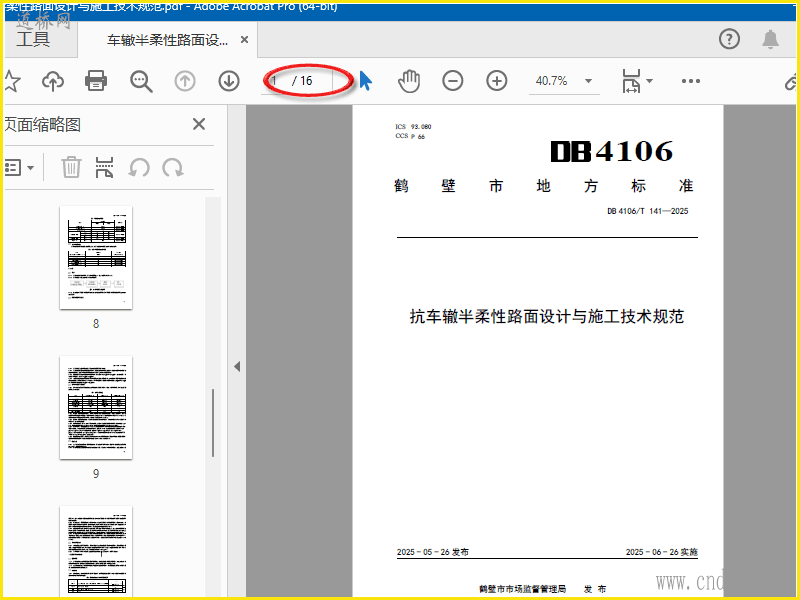Screen dimensions: 800x600
Task: Click the fit page width icon
Action: pos(631,81)
